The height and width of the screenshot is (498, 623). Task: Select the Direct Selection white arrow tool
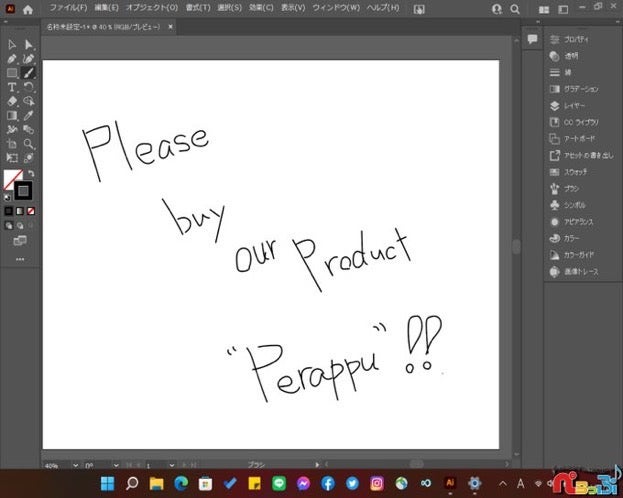[29, 45]
